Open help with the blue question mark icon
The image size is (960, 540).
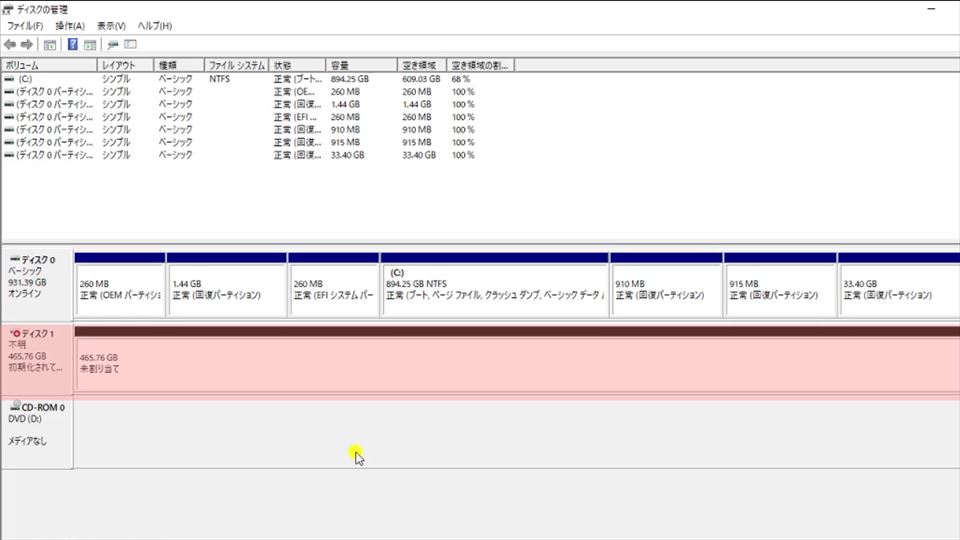click(x=72, y=45)
